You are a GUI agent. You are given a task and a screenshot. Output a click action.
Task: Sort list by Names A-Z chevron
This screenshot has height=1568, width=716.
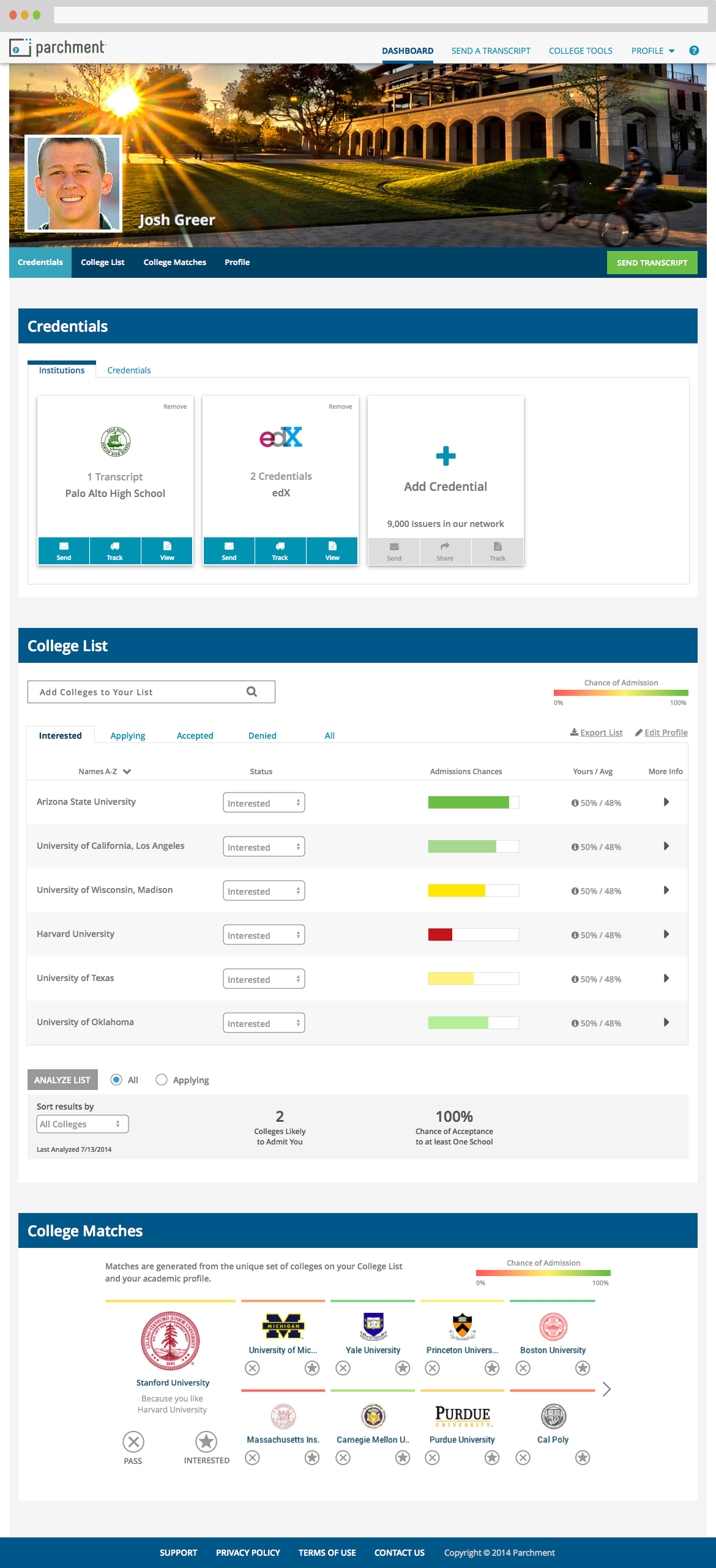127,772
